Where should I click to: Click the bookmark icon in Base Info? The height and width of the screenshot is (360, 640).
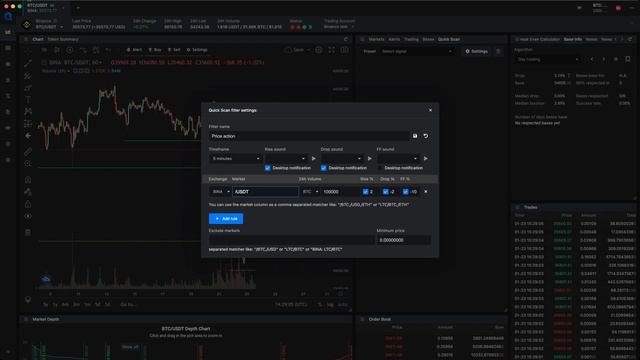(x=628, y=59)
